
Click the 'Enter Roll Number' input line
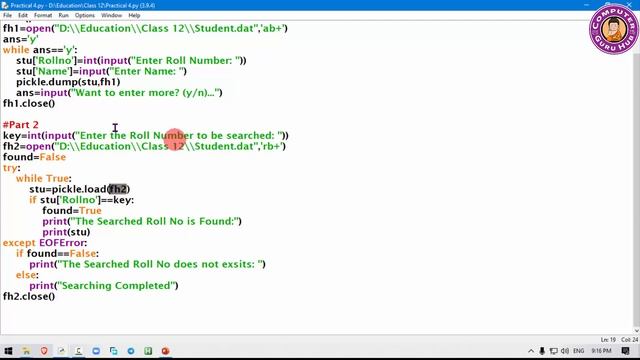coord(131,60)
